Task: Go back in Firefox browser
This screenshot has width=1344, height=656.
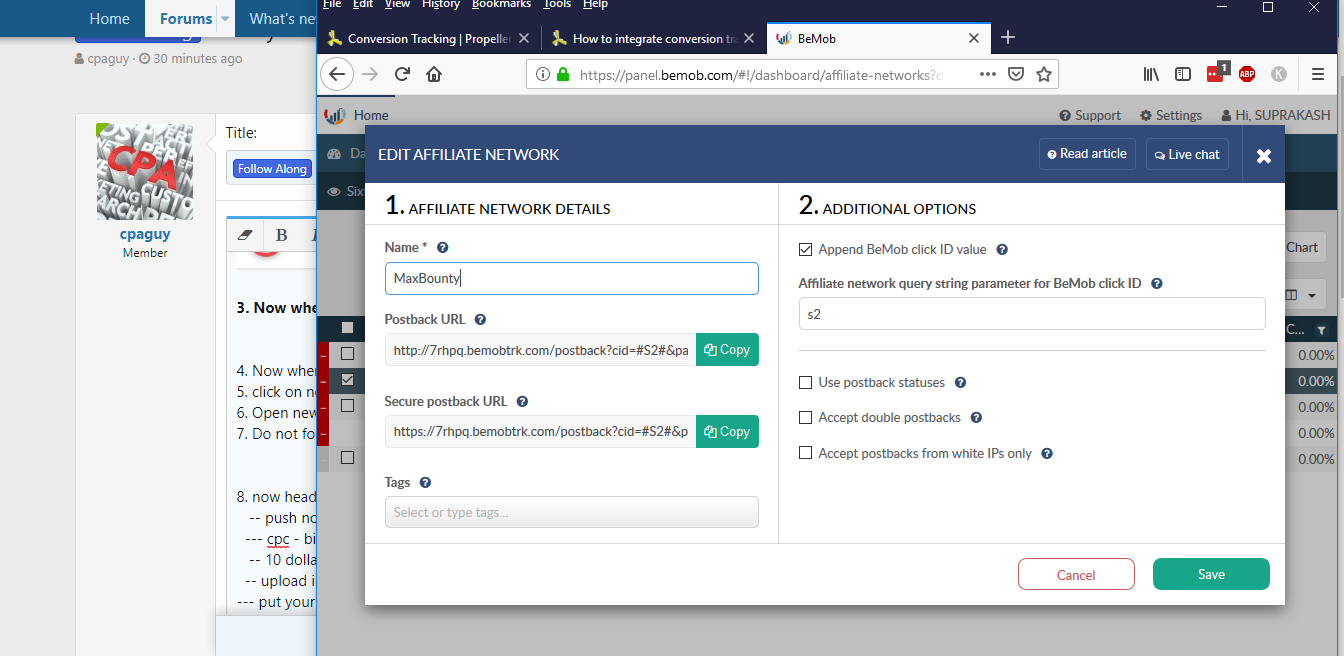Action: pos(337,74)
